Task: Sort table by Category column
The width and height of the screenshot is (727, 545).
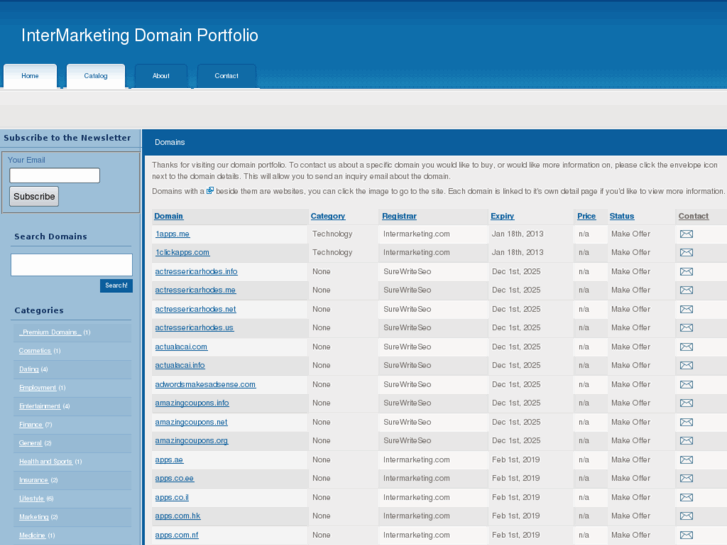Action: [x=328, y=216]
